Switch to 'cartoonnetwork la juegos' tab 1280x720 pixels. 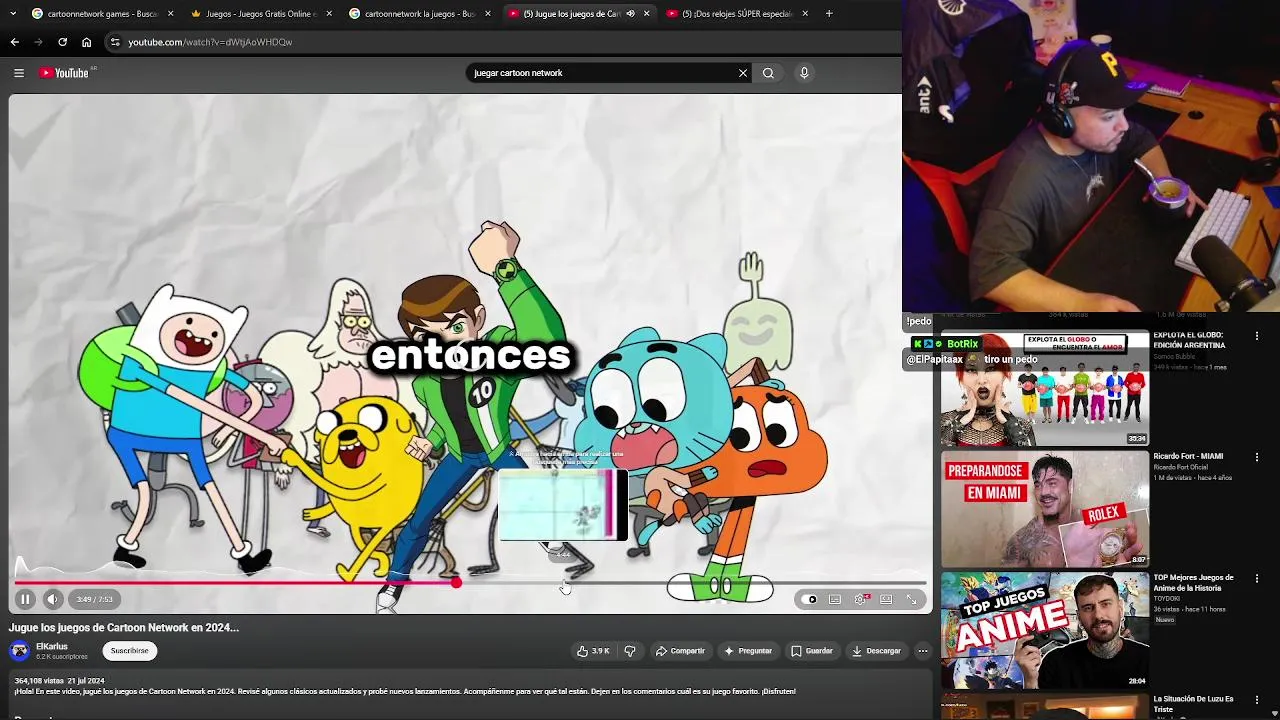point(412,14)
